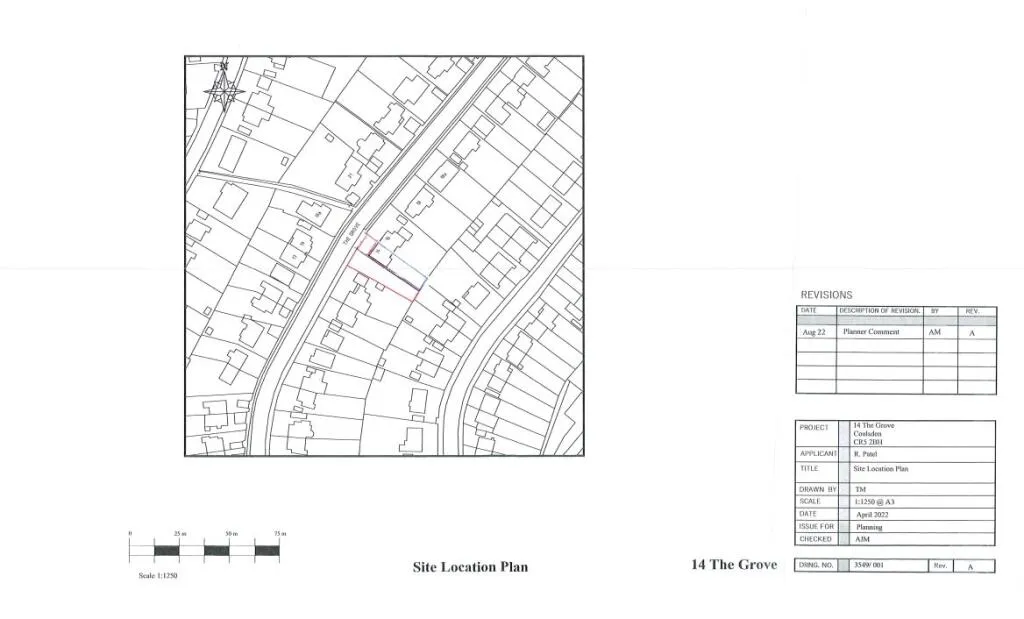Image resolution: width=1024 pixels, height=619 pixels.
Task: Click the '50 m' mark on the scale bar
Action: [231, 534]
